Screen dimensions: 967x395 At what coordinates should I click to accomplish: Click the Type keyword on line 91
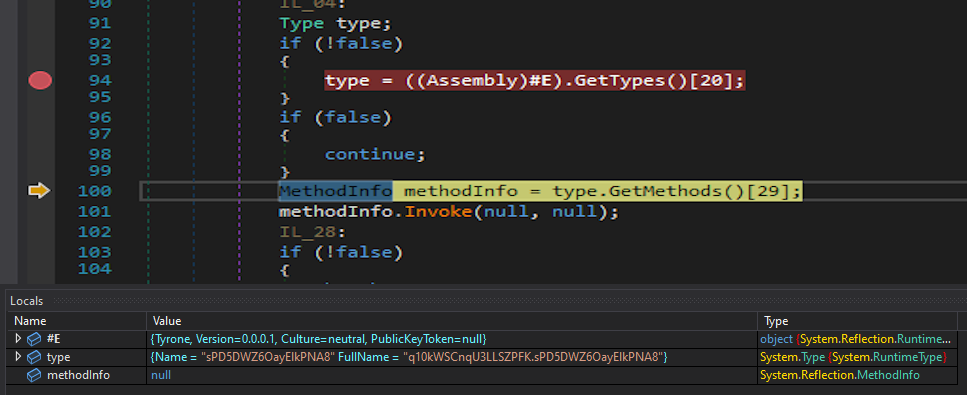pyautogui.click(x=302, y=24)
